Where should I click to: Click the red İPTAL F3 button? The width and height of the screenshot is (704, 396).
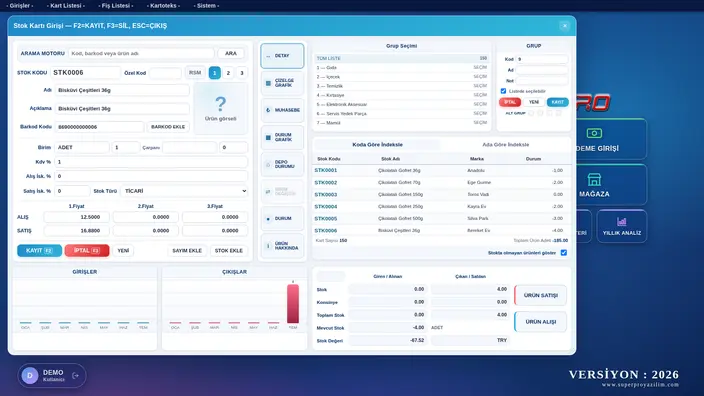87,251
